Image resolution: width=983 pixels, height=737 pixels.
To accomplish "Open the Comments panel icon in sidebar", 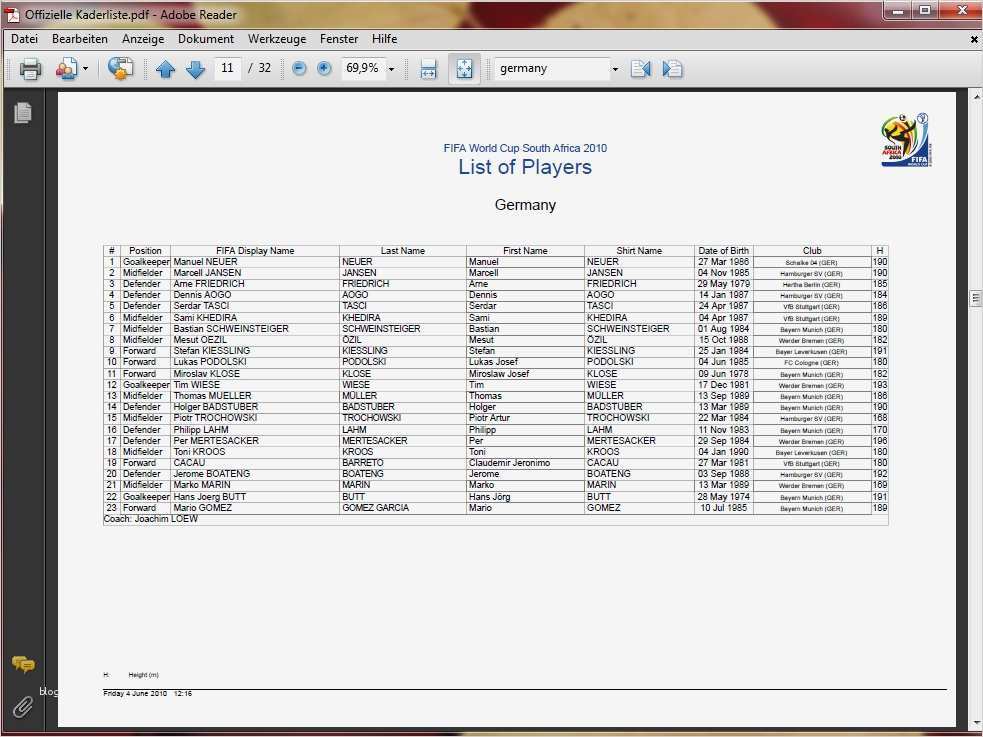I will [x=23, y=664].
